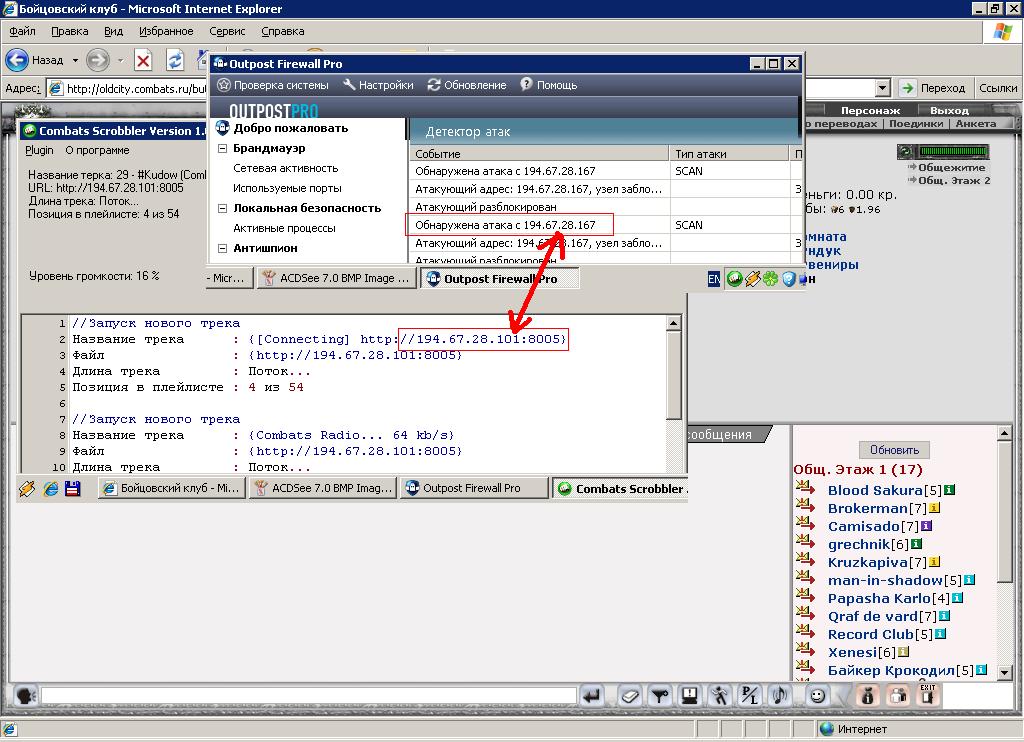This screenshot has height=742, width=1024.
Task: Open info icon next to Papasha Karlo
Action: 957,598
